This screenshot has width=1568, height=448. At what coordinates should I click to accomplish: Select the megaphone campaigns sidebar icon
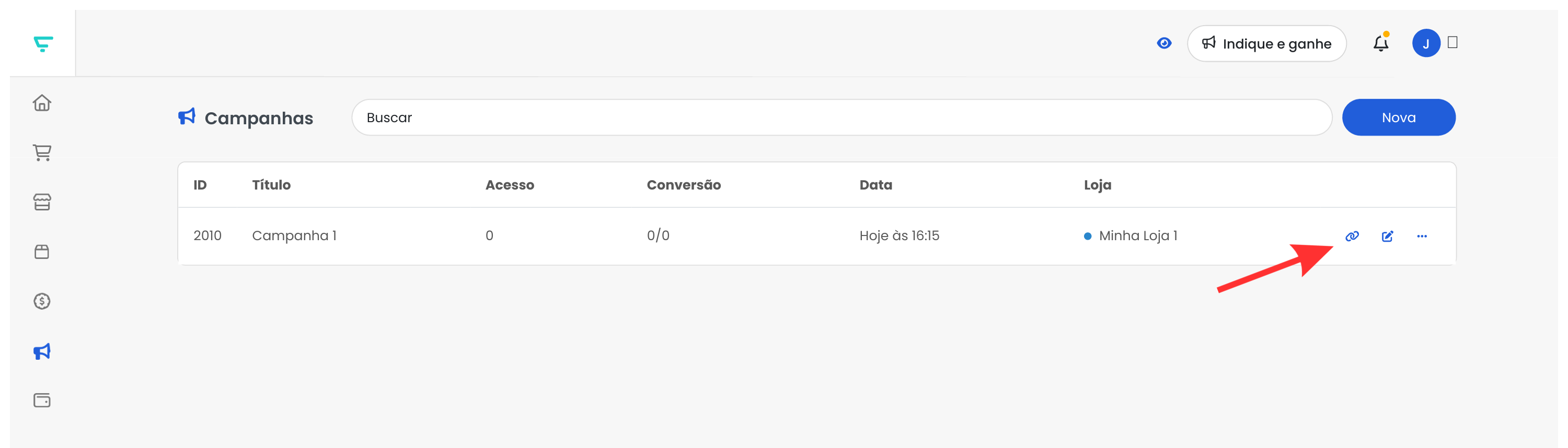tap(42, 351)
